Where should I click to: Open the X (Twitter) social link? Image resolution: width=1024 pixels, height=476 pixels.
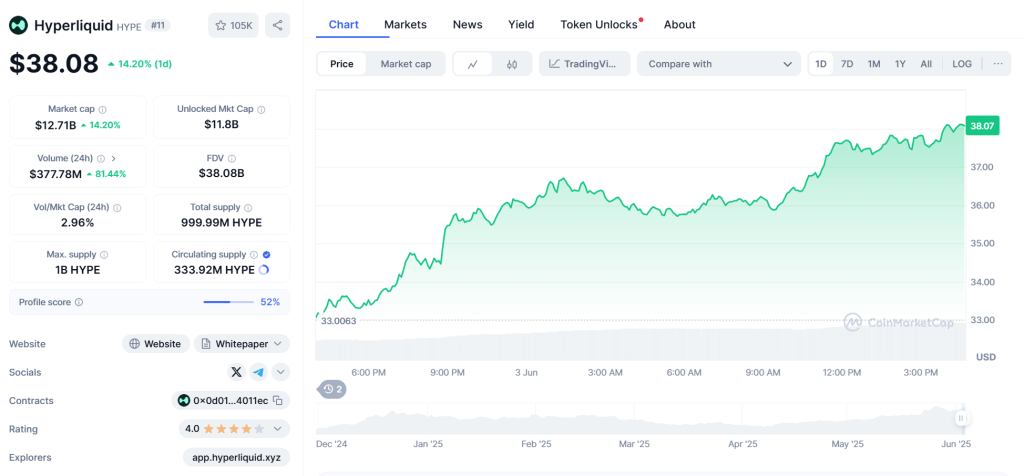(236, 372)
